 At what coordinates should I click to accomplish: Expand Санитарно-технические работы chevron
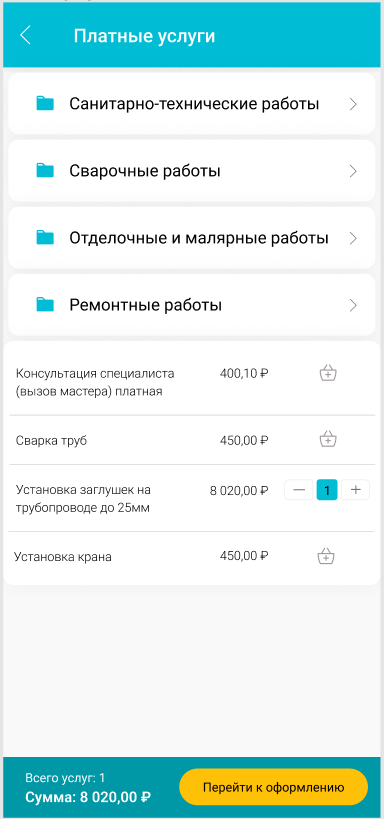[353, 104]
